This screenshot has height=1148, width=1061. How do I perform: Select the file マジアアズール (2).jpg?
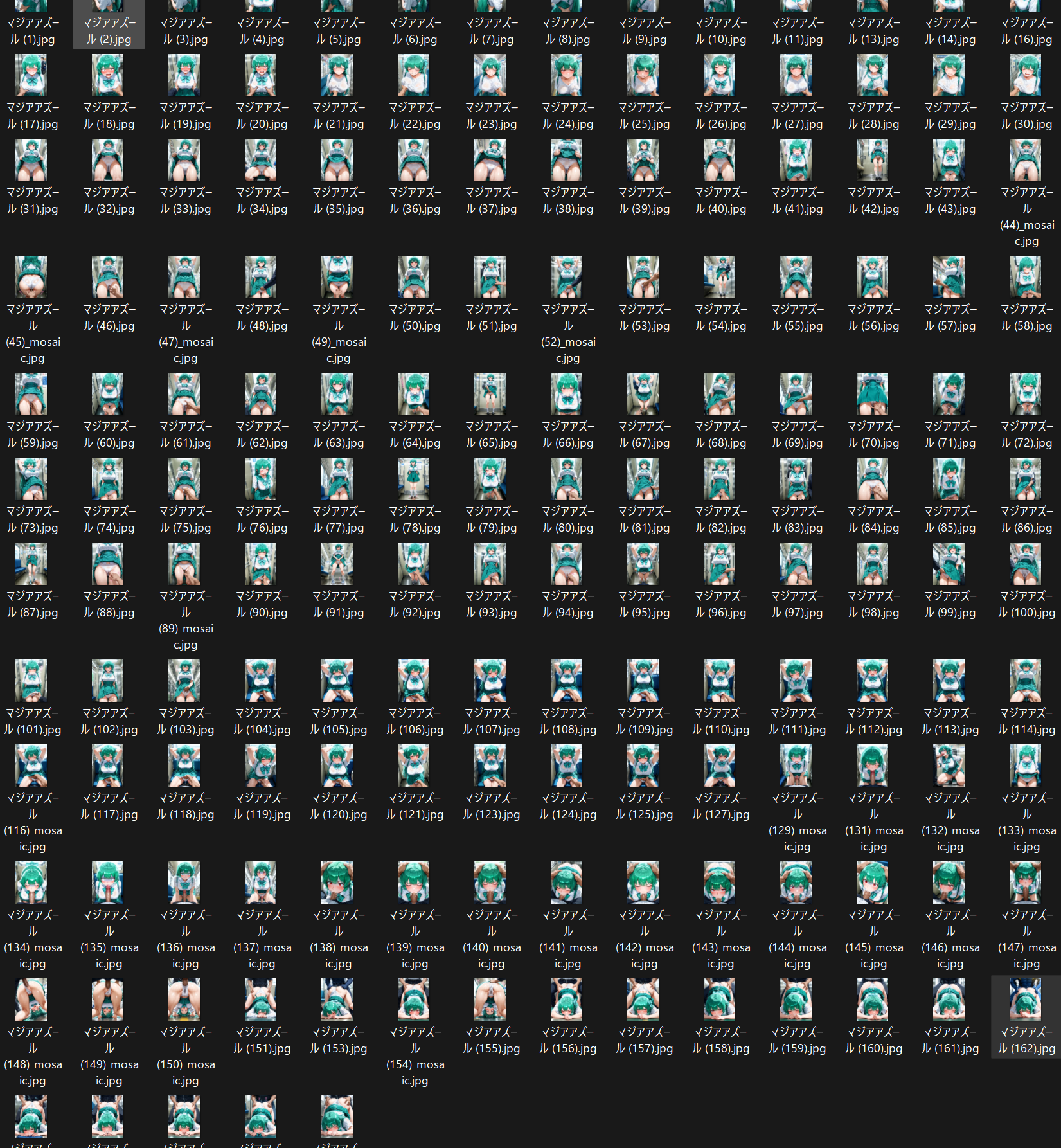pos(109,23)
